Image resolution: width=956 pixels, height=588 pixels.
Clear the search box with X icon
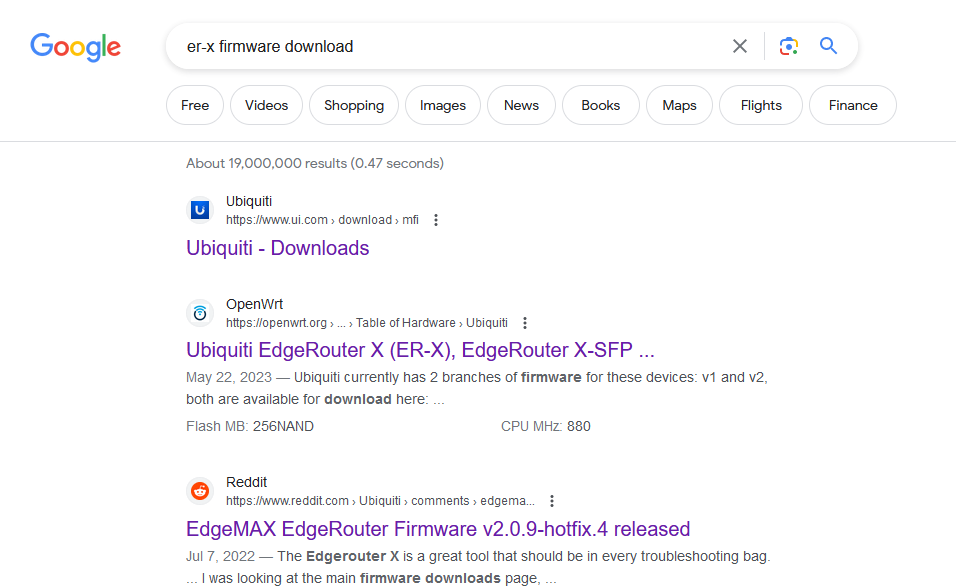pos(740,46)
